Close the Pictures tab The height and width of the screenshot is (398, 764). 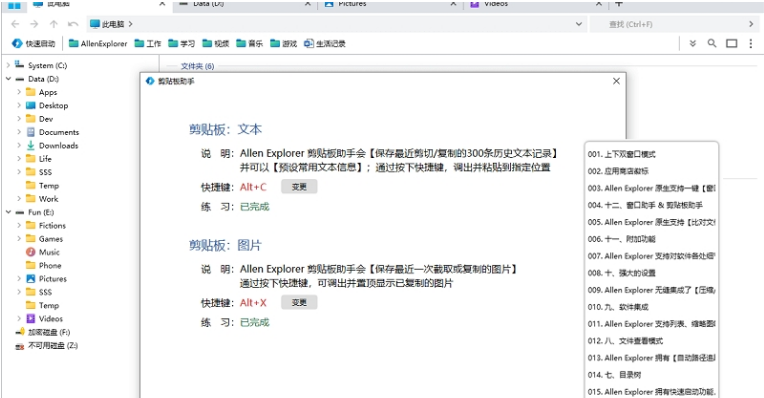[x=453, y=4]
